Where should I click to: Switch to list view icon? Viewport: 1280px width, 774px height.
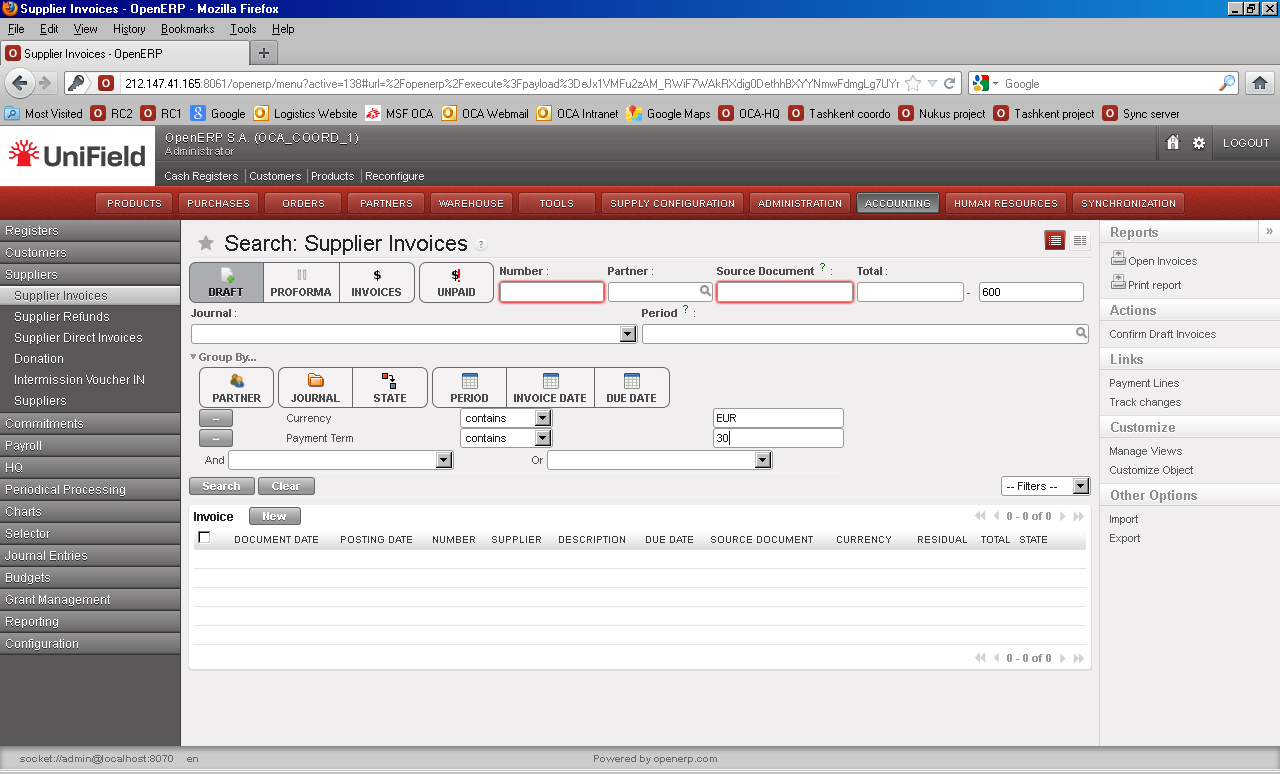(x=1054, y=240)
